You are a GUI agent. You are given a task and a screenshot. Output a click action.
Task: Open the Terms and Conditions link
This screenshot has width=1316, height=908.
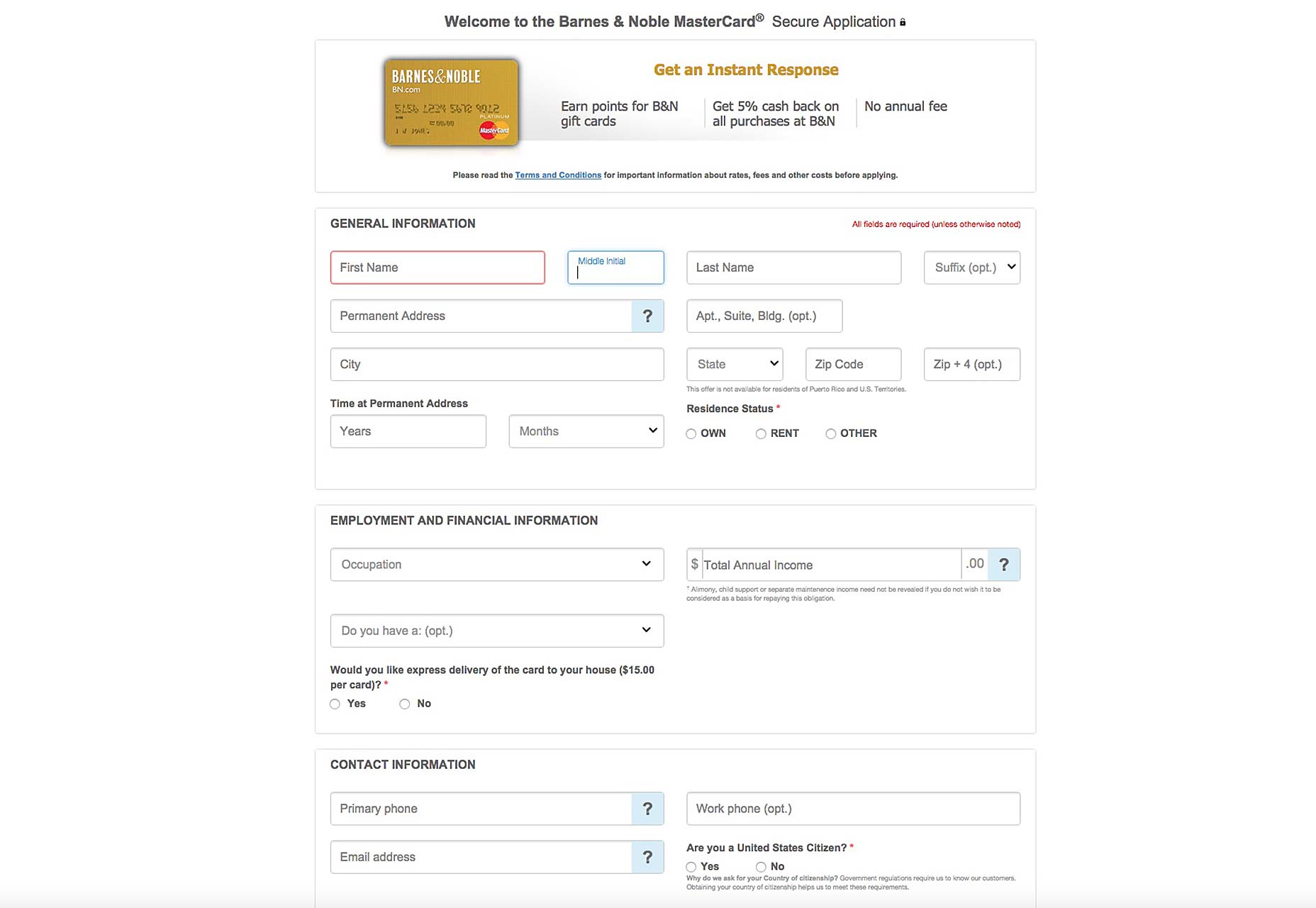(x=558, y=175)
